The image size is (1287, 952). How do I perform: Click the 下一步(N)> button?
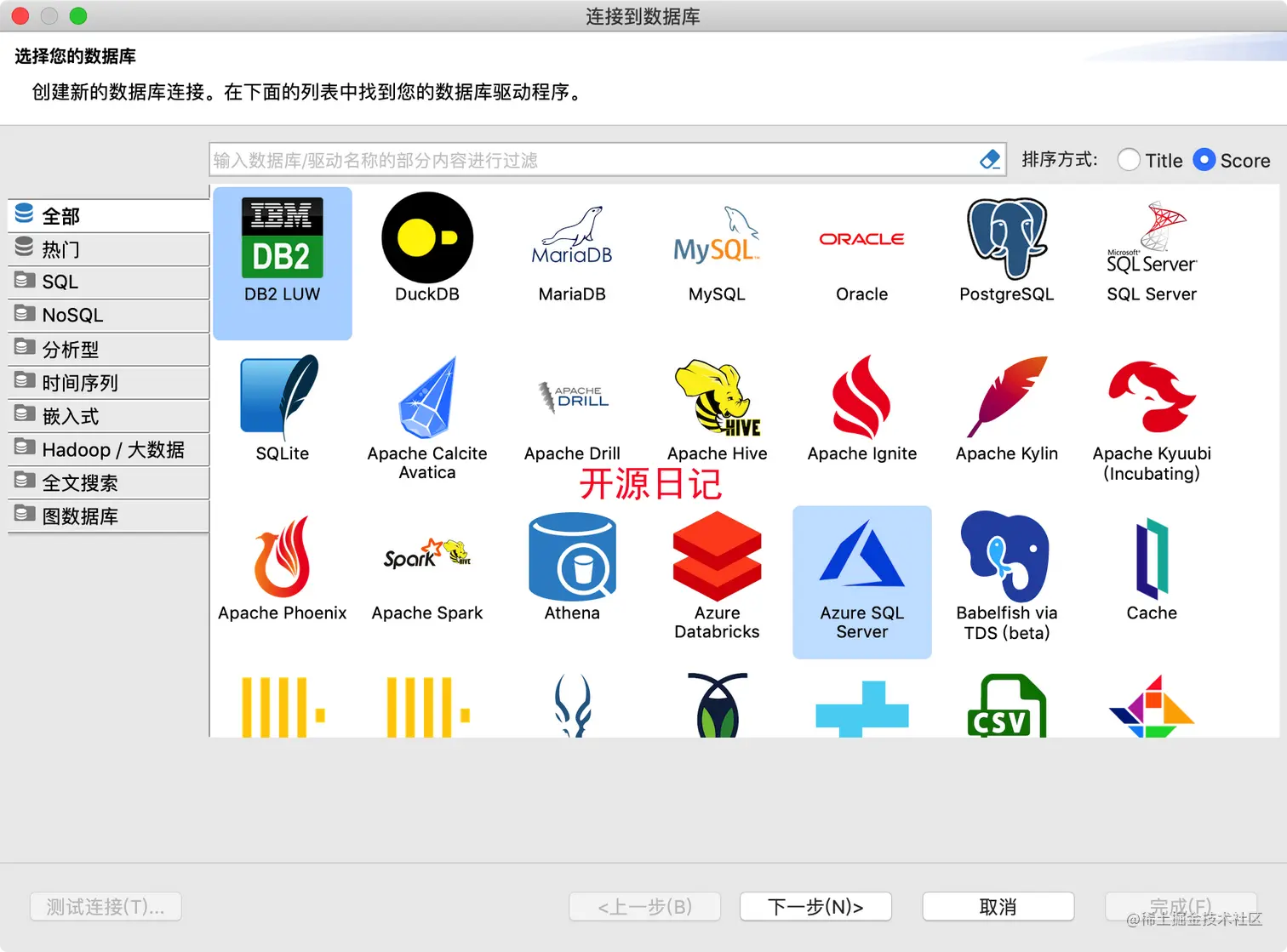pyautogui.click(x=815, y=907)
